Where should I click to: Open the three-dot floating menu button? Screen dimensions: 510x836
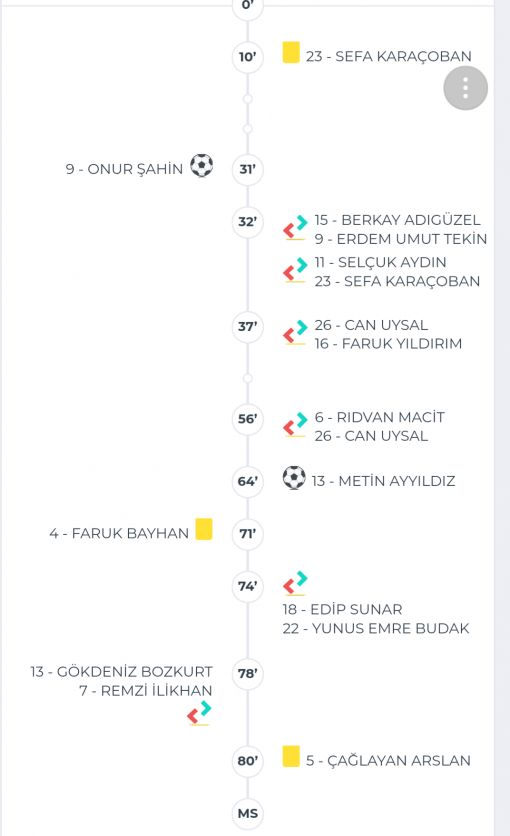pyautogui.click(x=465, y=88)
